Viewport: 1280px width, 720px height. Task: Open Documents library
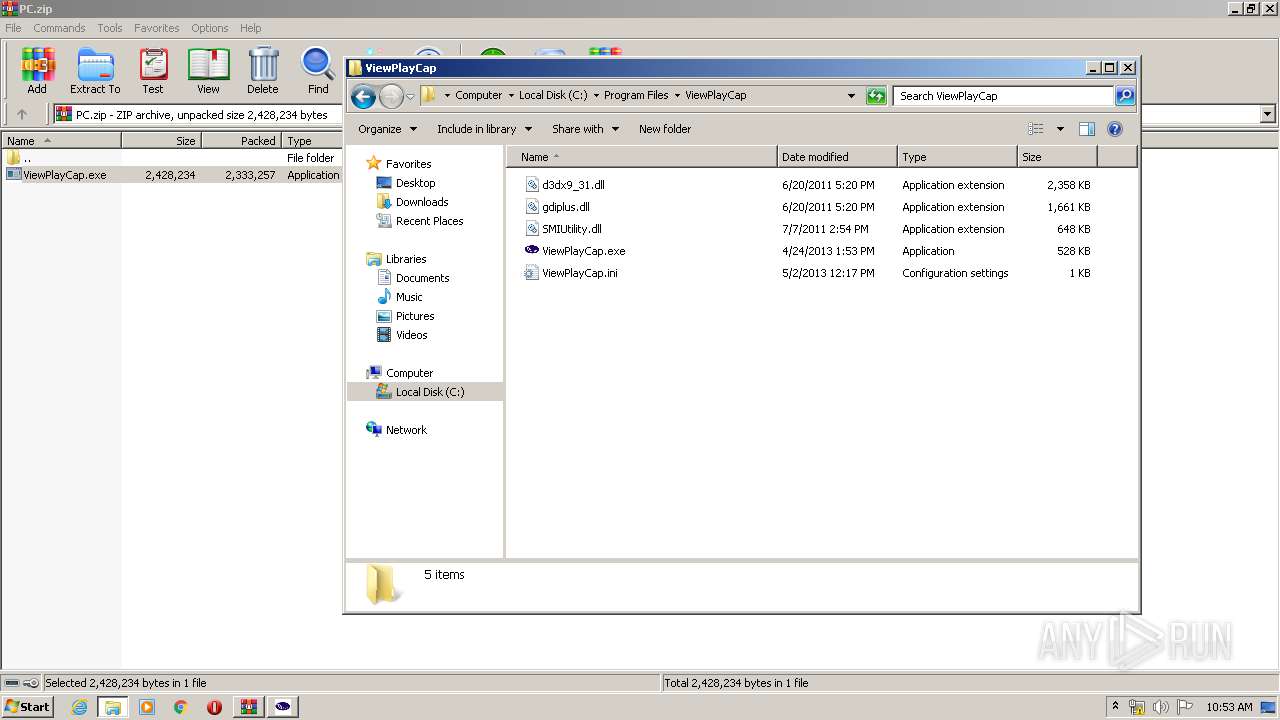pos(422,278)
